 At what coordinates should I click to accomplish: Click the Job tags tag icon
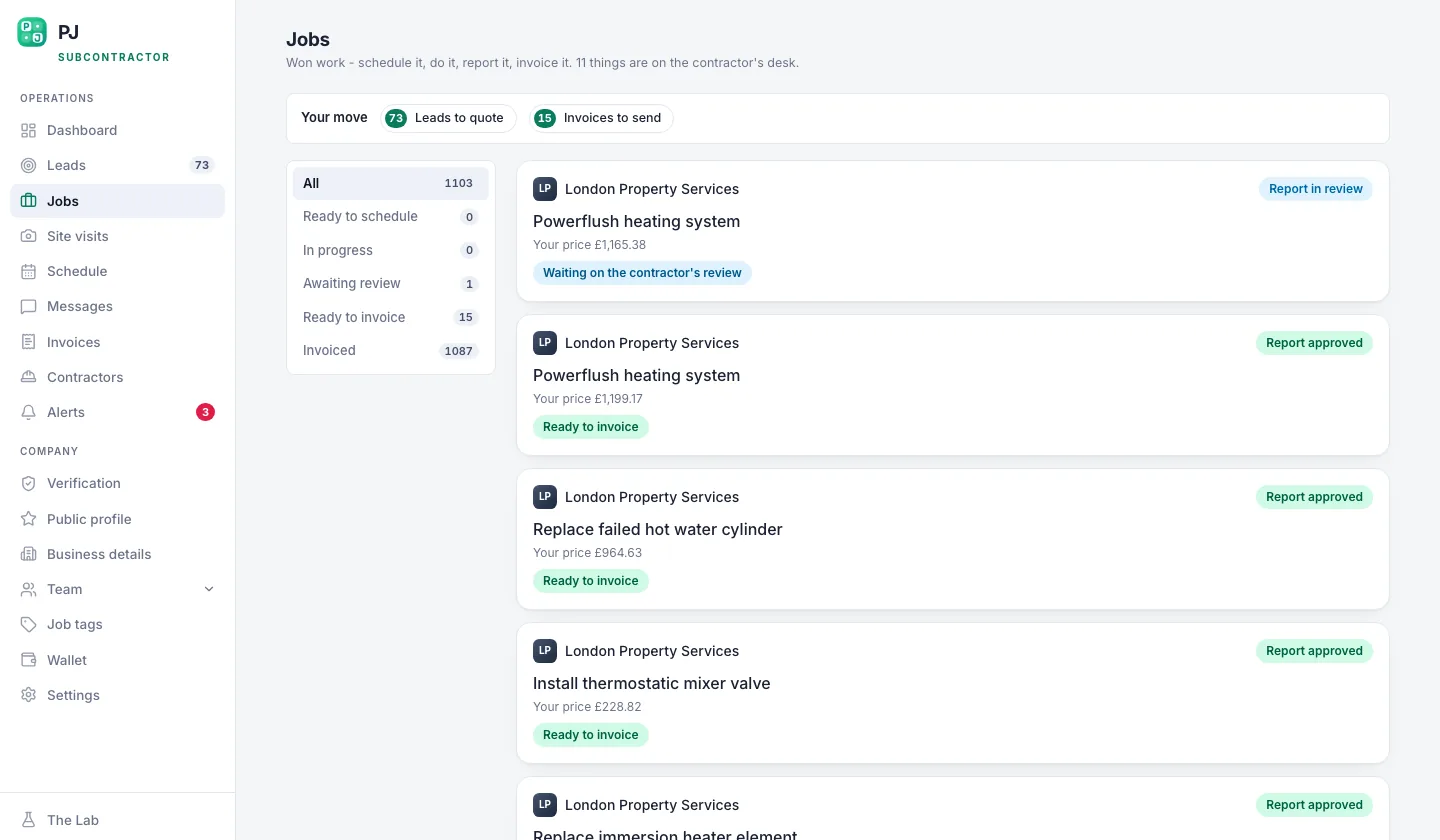click(x=28, y=624)
